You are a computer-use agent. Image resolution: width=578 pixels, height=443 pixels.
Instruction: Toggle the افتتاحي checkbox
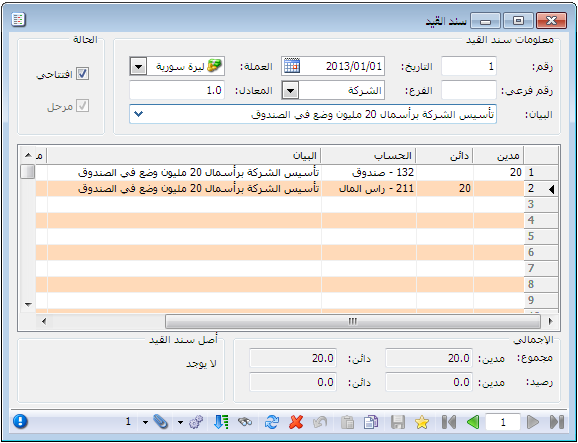point(82,74)
